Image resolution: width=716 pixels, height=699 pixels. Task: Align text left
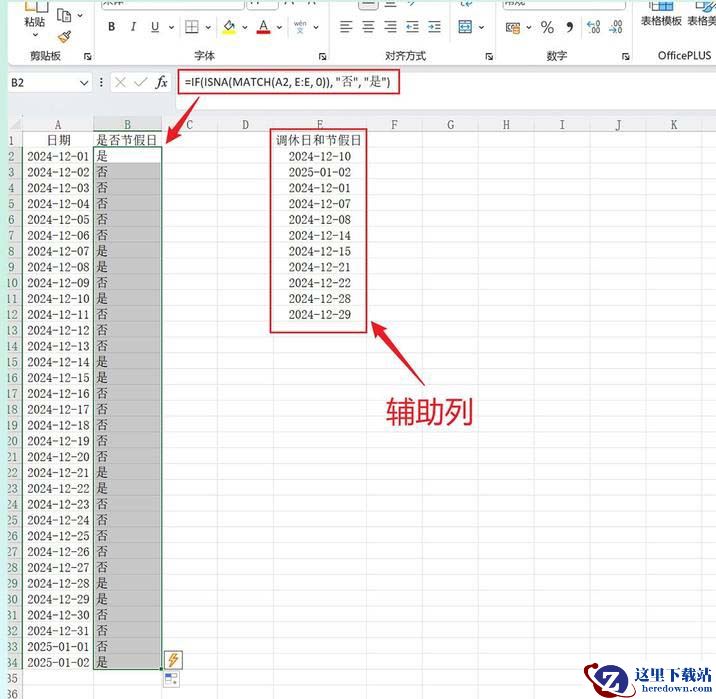[346, 27]
